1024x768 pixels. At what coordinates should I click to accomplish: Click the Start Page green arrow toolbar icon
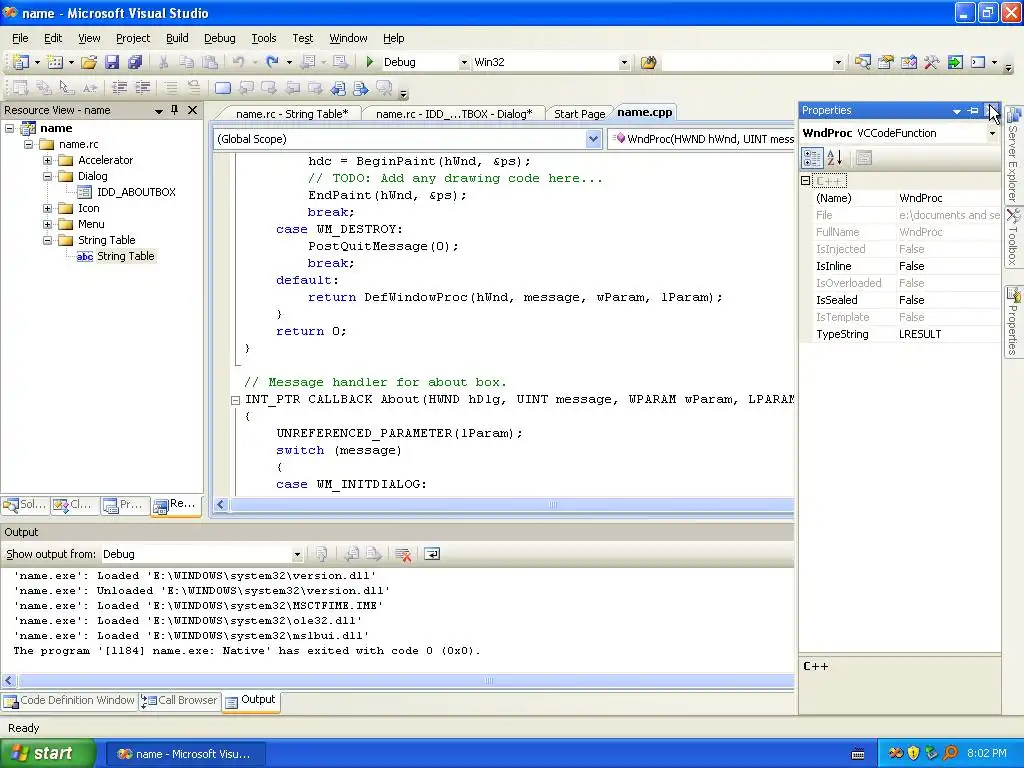[x=955, y=62]
